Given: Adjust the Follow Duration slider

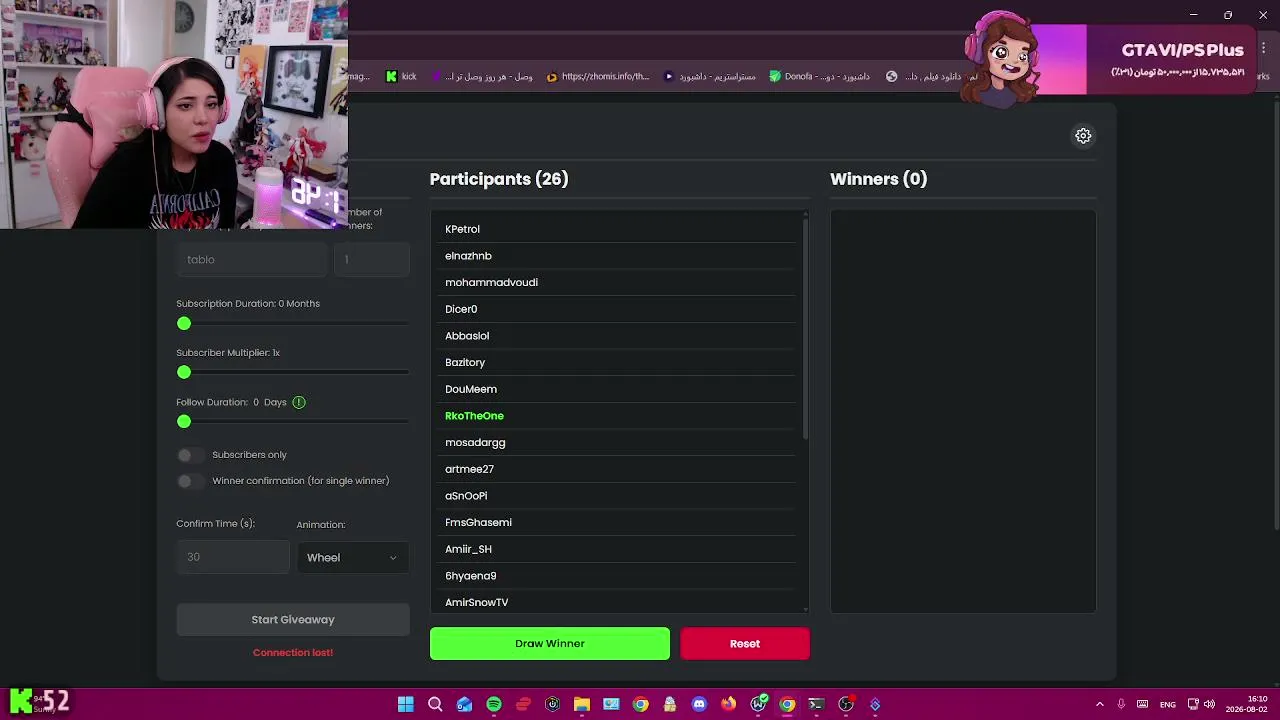Looking at the screenshot, I should (184, 422).
